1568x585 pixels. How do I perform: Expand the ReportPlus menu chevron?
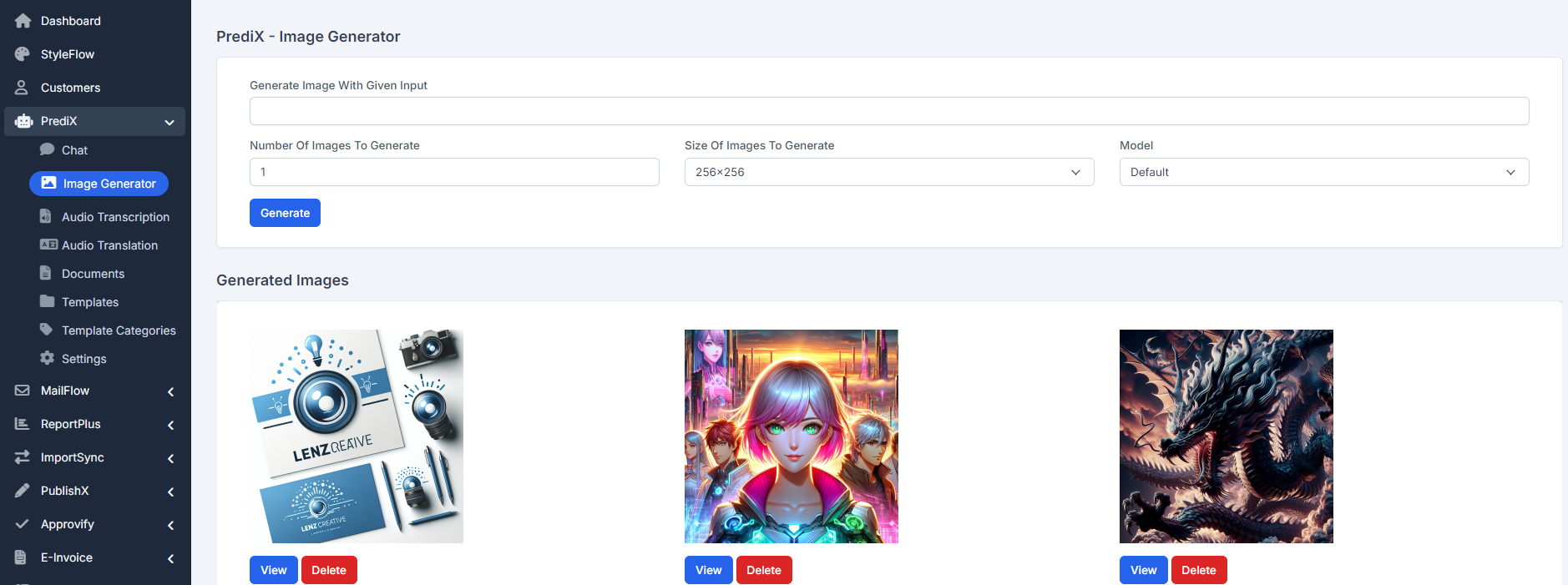point(170,425)
